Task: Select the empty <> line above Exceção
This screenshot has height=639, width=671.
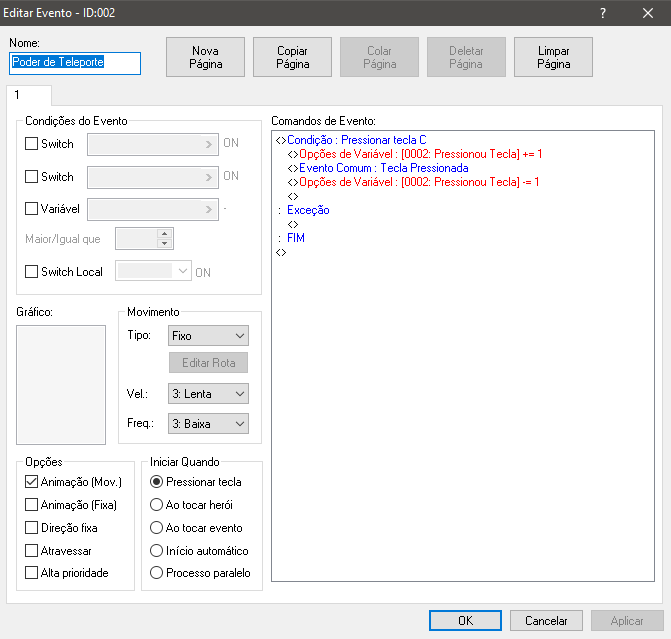Action: (x=293, y=196)
